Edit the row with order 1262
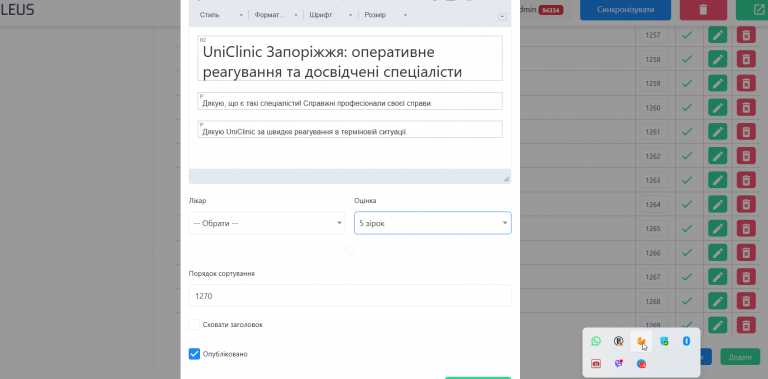 coord(718,156)
